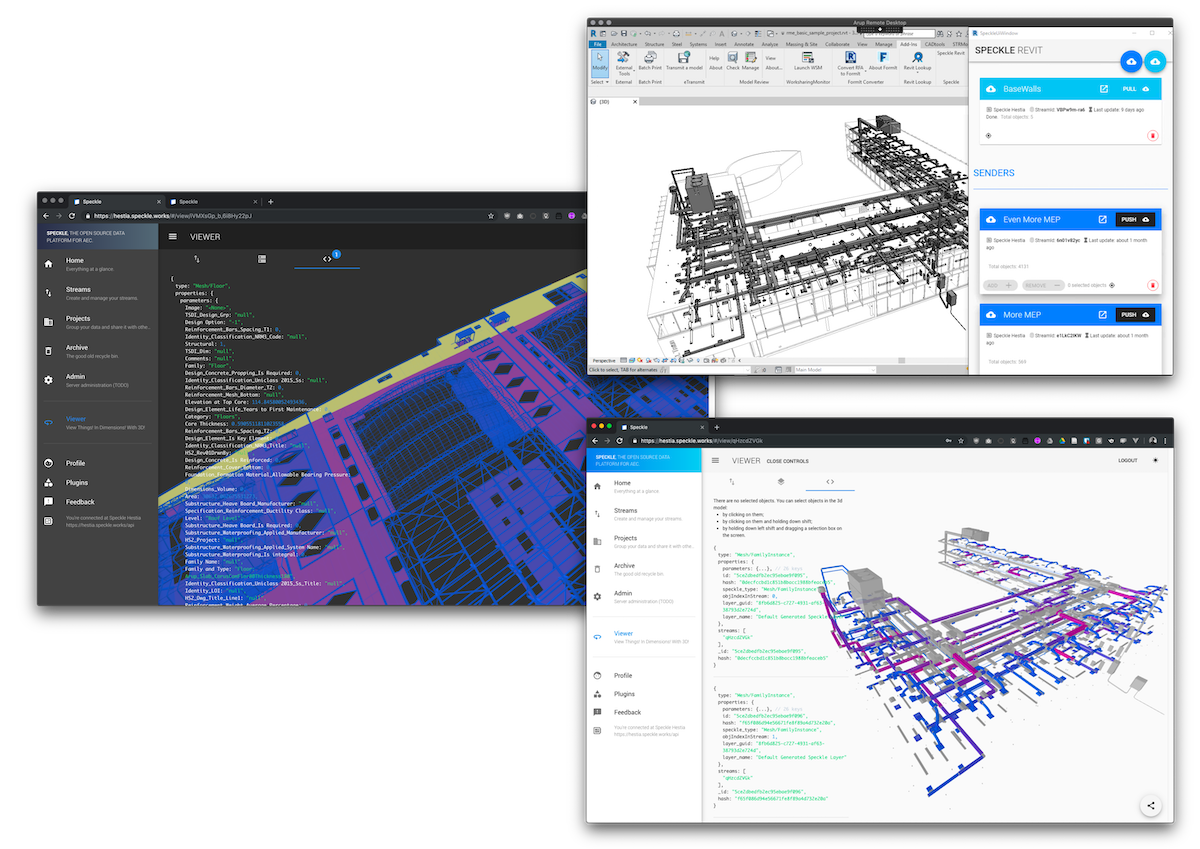
Task: Reload the page in the light browser window
Action: coord(620,441)
